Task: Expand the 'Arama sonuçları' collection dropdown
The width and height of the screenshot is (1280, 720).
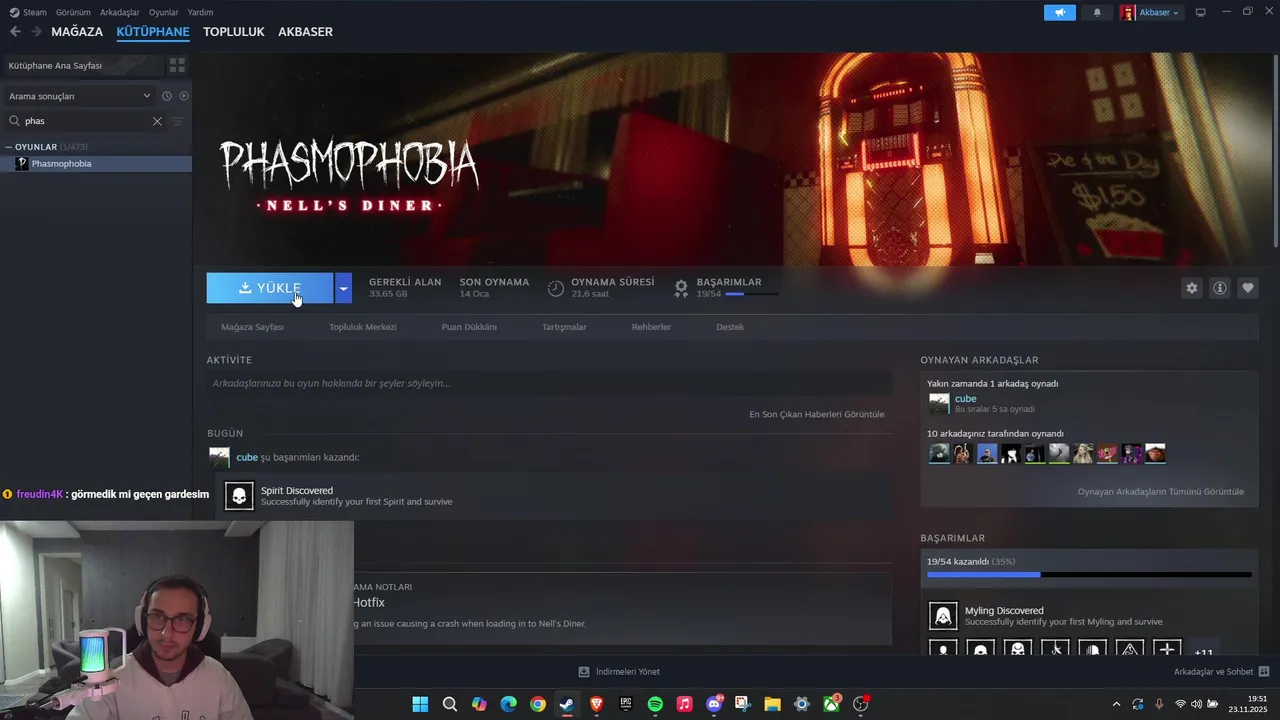Action: (80, 96)
